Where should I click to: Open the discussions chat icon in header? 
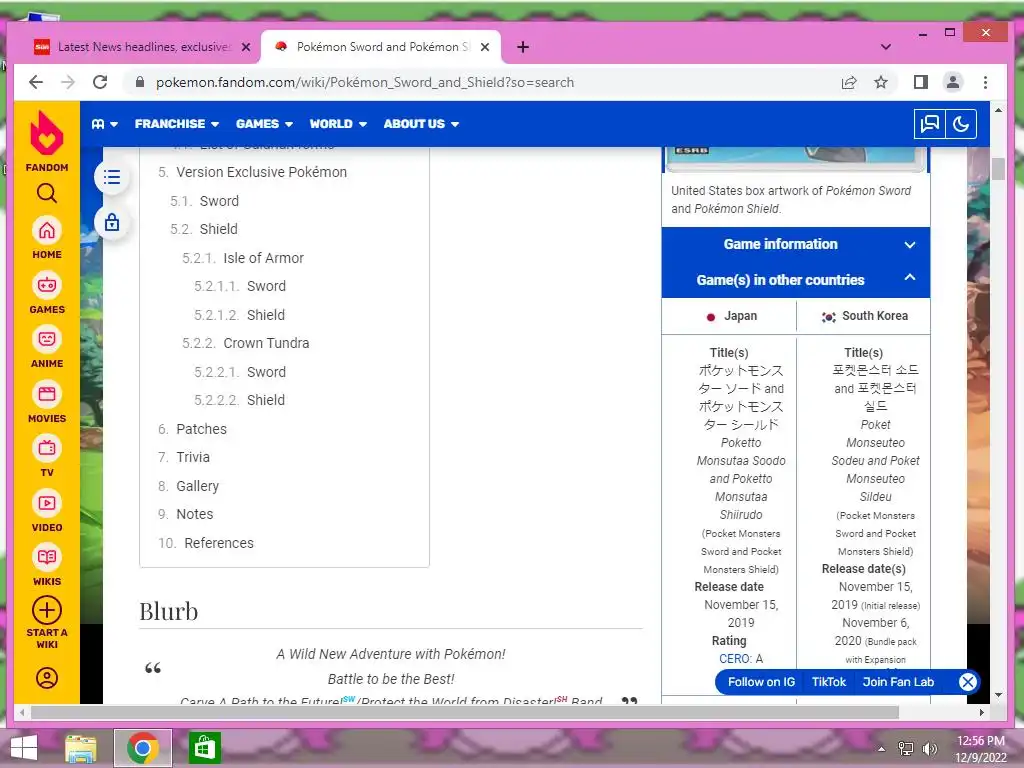point(929,123)
